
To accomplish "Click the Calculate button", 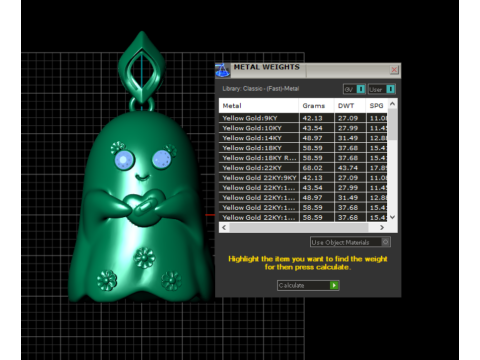I will coord(308,285).
